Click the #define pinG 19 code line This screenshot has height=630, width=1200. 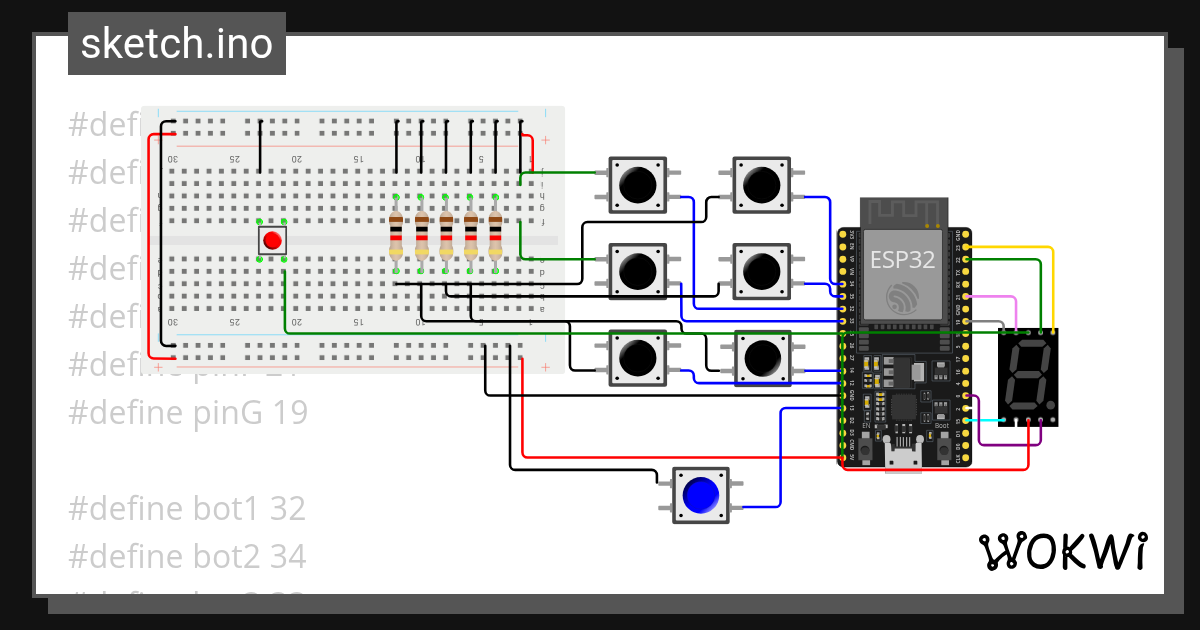point(187,412)
